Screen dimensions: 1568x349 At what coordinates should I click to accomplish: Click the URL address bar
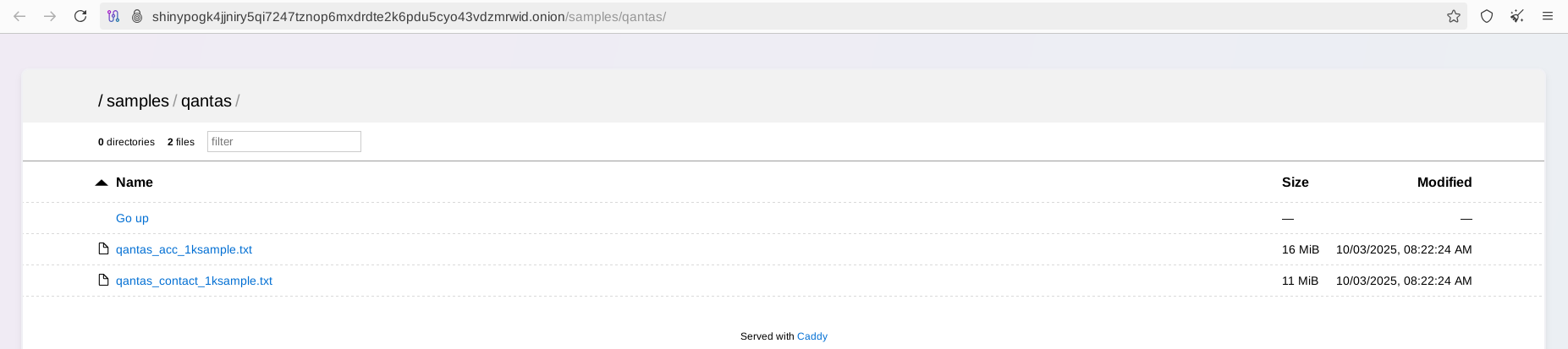762,16
